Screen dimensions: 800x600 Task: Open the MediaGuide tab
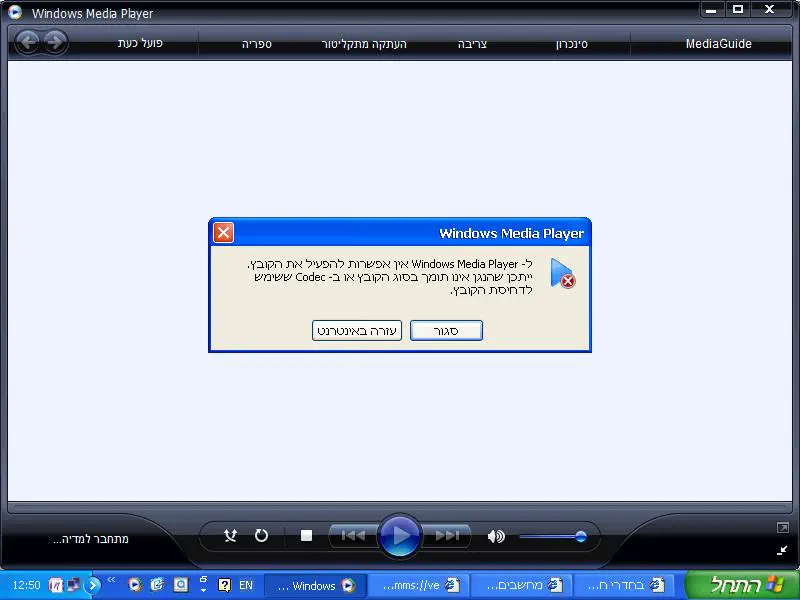pyautogui.click(x=718, y=44)
